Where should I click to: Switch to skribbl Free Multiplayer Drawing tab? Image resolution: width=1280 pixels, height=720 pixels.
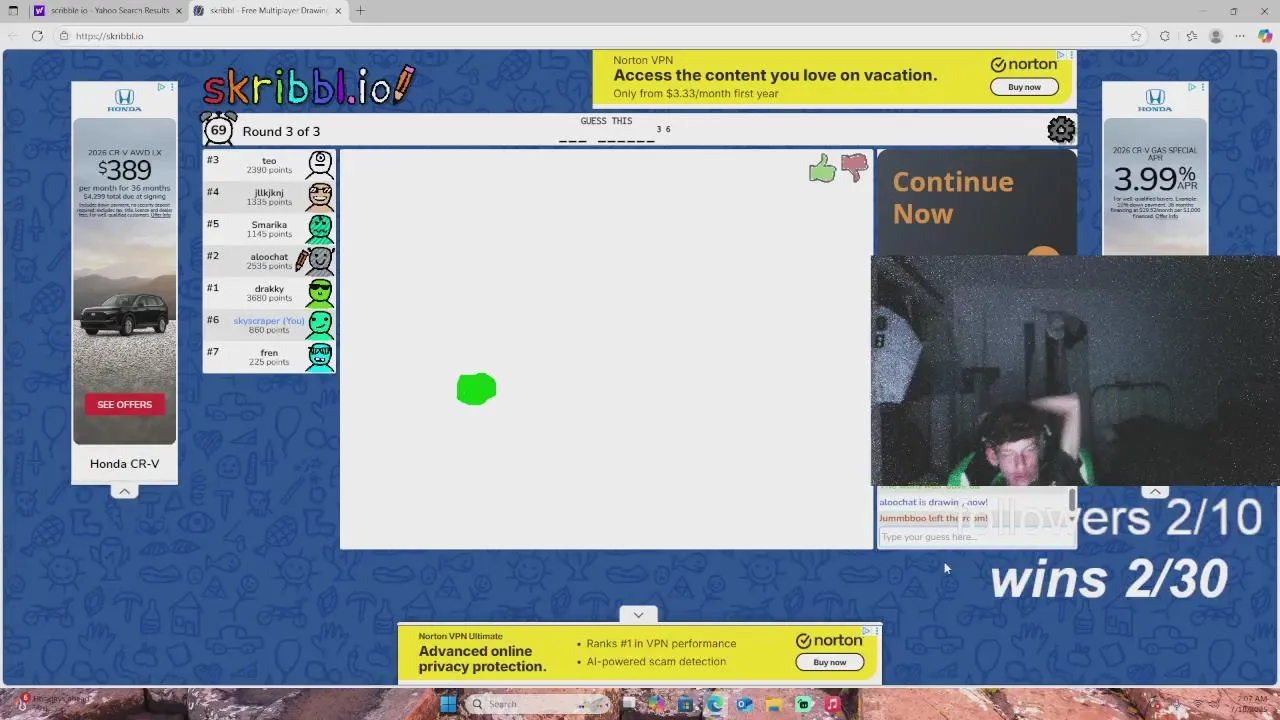click(268, 11)
